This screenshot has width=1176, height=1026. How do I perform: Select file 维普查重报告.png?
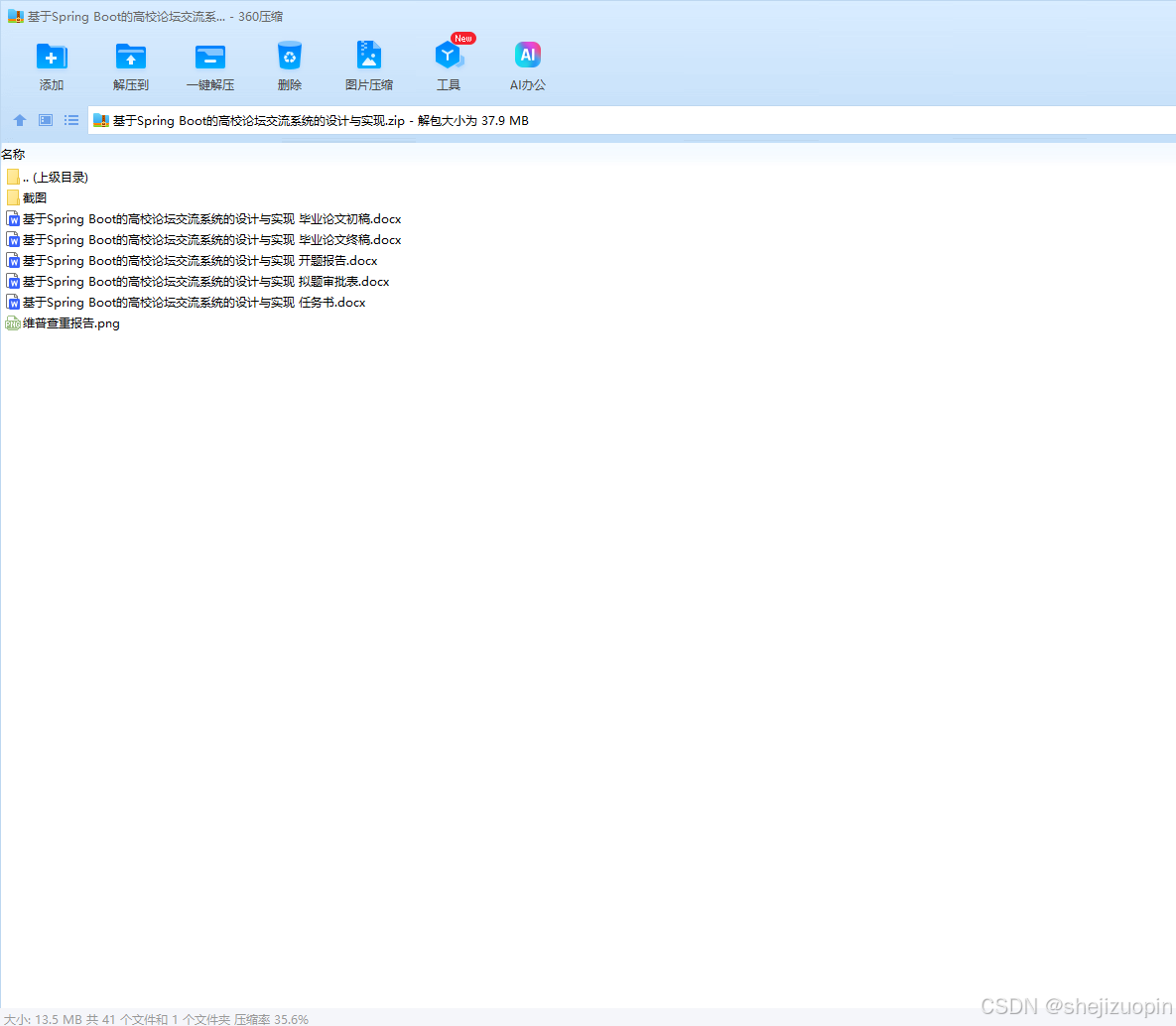click(x=71, y=323)
